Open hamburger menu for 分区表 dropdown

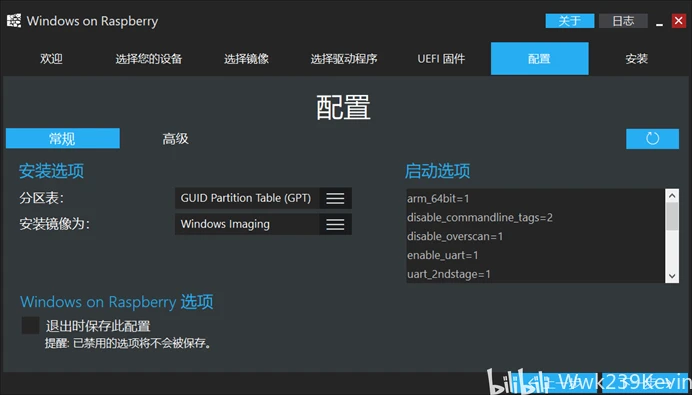[335, 198]
